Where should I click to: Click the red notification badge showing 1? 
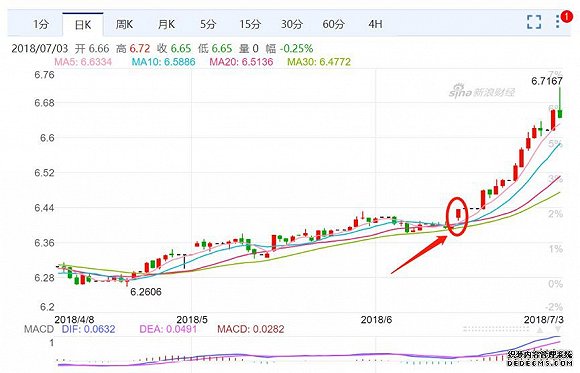pyautogui.click(x=566, y=16)
